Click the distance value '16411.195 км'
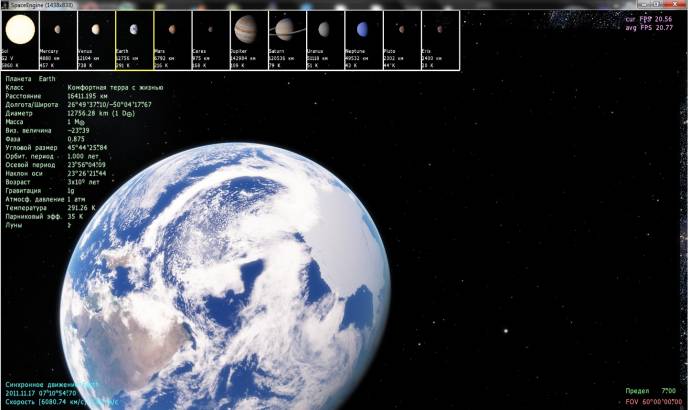The height and width of the screenshot is (410, 690). [88, 96]
